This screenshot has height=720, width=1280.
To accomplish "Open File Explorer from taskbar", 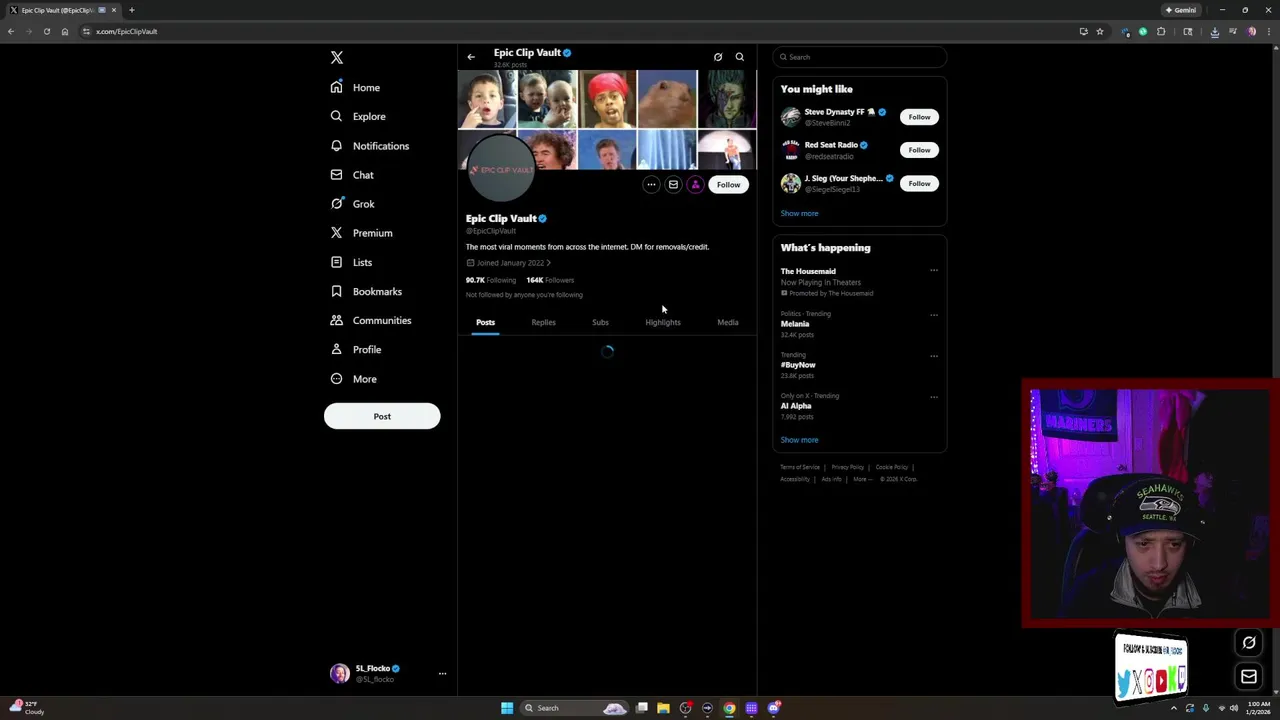I will 663,708.
